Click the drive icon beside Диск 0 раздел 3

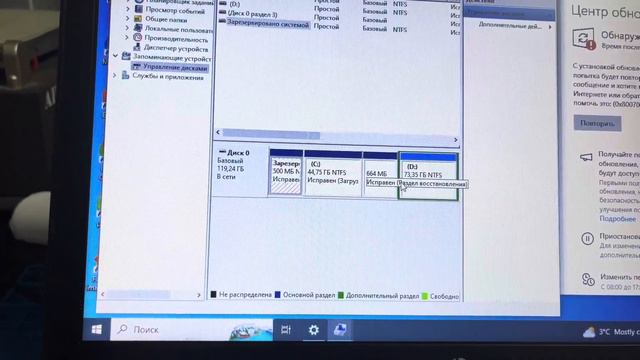click(x=222, y=13)
